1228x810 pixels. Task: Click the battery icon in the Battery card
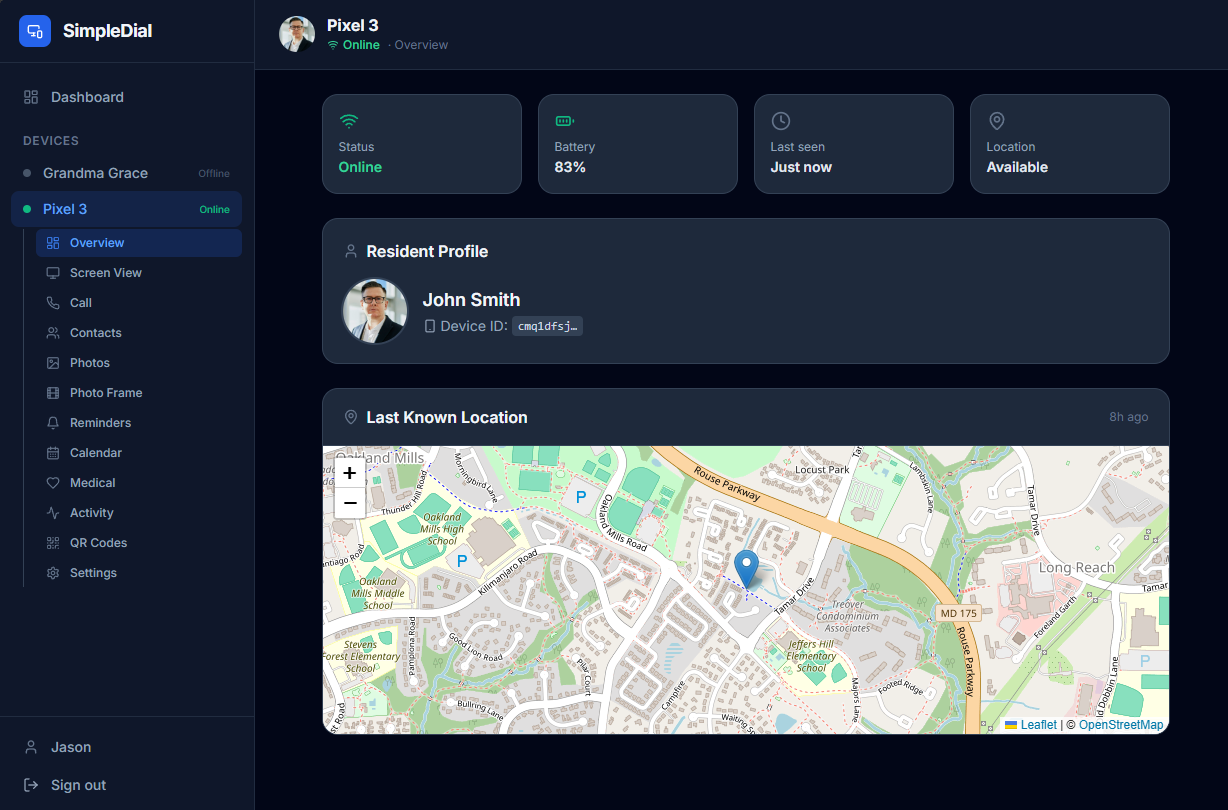(x=565, y=121)
